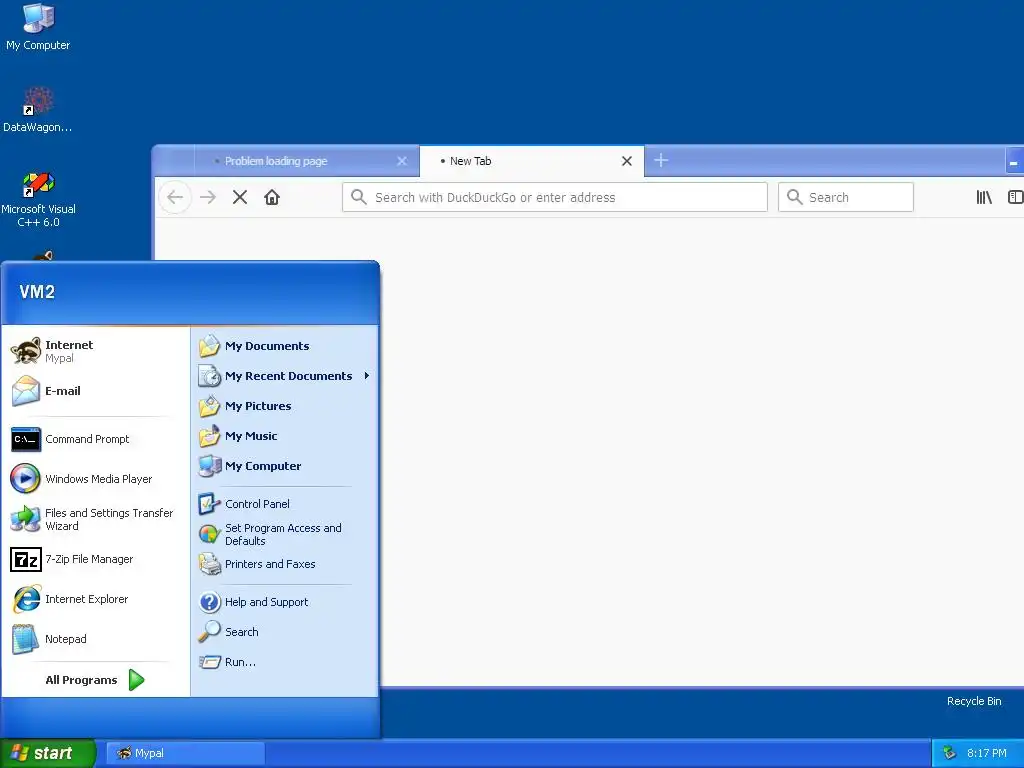The image size is (1024, 768).
Task: Open My Pictures folder
Action: click(285, 406)
